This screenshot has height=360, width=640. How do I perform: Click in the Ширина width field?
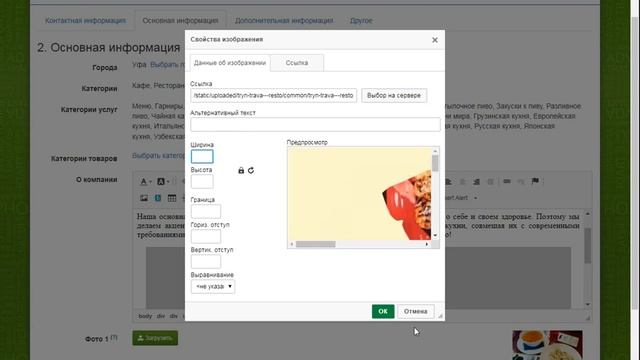(x=202, y=157)
